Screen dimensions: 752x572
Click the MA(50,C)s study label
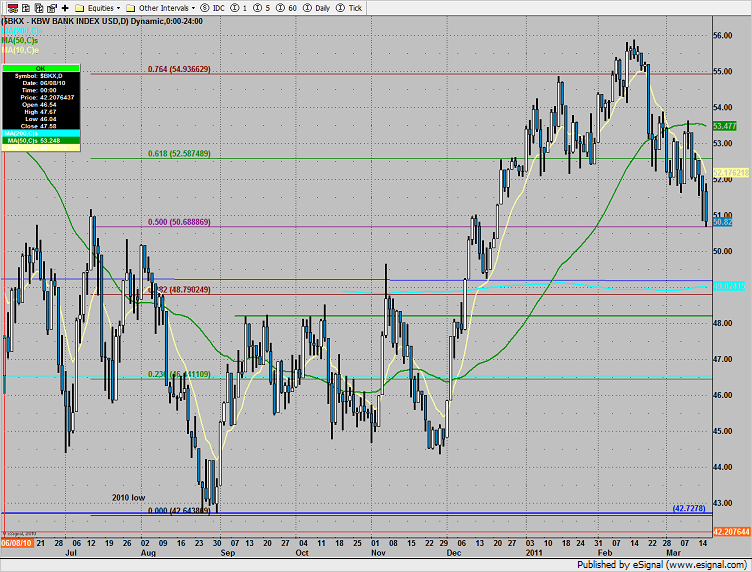tap(20, 41)
